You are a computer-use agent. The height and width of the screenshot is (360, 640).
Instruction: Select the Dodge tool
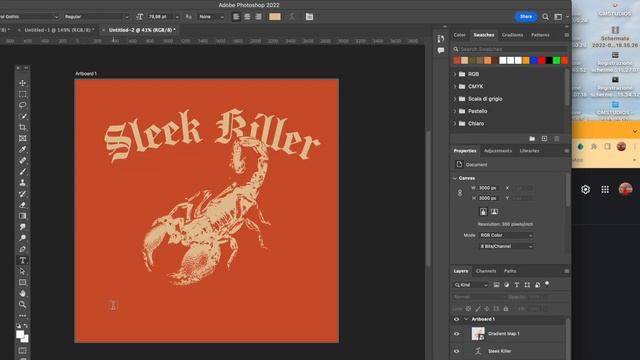[x=22, y=238]
